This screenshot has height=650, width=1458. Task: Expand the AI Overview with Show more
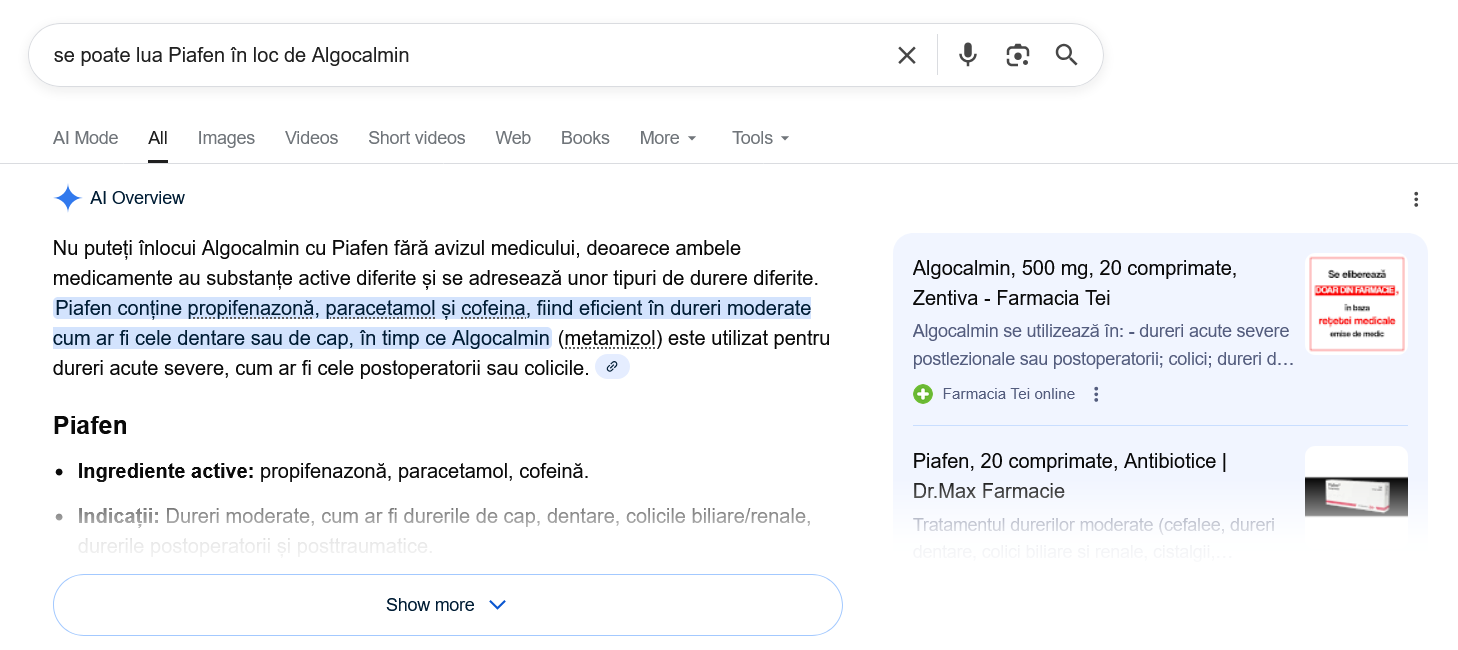pos(447,605)
